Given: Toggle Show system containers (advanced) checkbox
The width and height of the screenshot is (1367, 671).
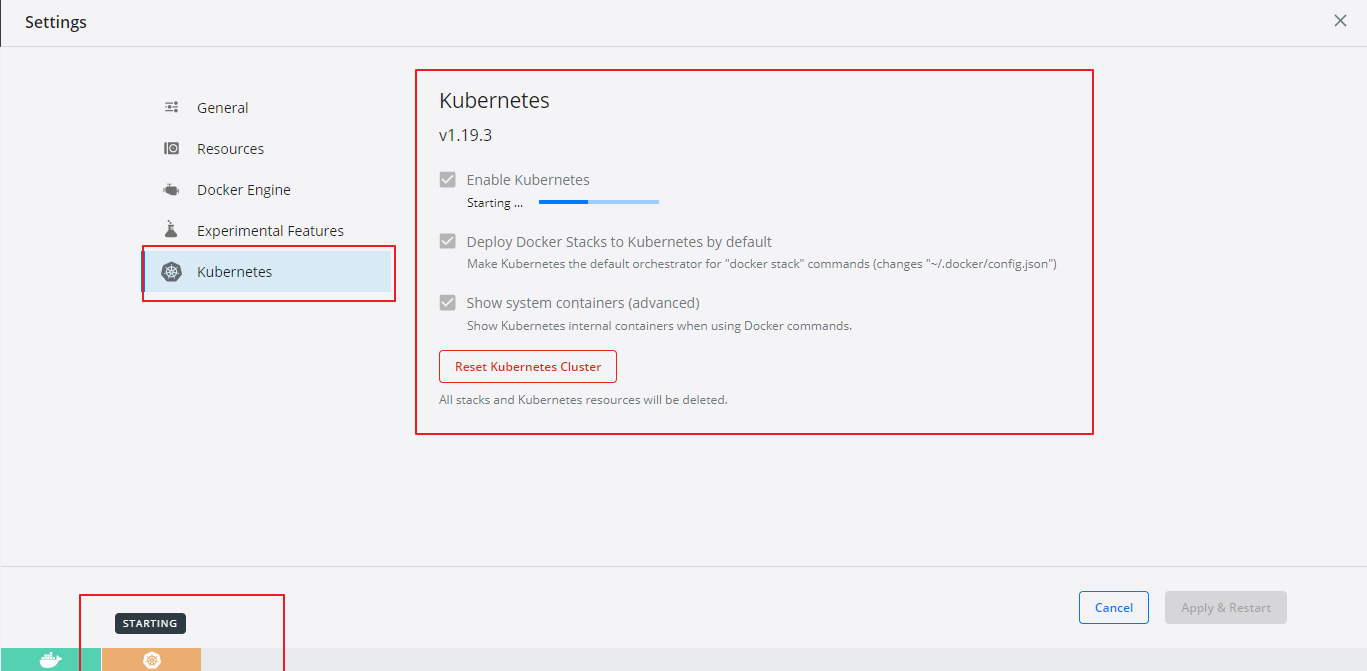Looking at the screenshot, I should (448, 303).
